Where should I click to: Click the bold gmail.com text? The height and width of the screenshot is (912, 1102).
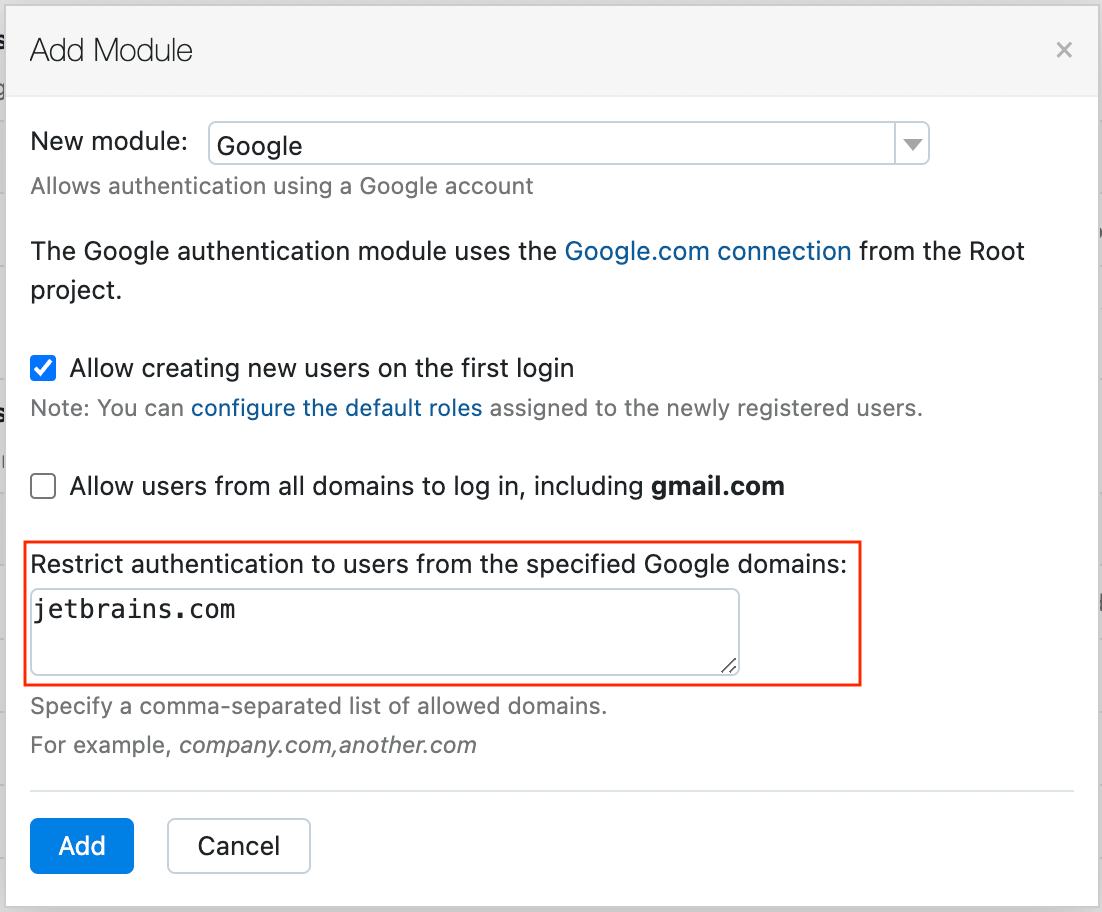(718, 486)
